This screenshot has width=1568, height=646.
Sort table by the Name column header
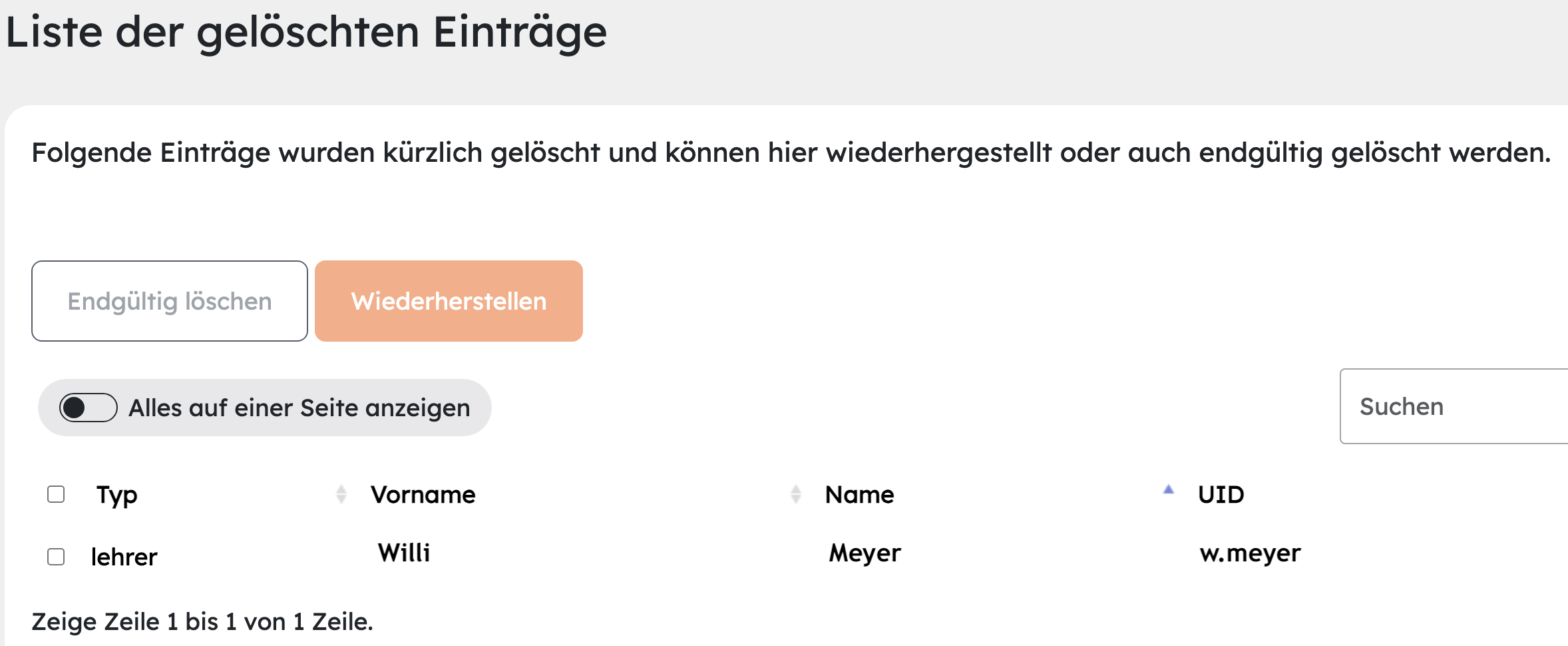coord(860,495)
